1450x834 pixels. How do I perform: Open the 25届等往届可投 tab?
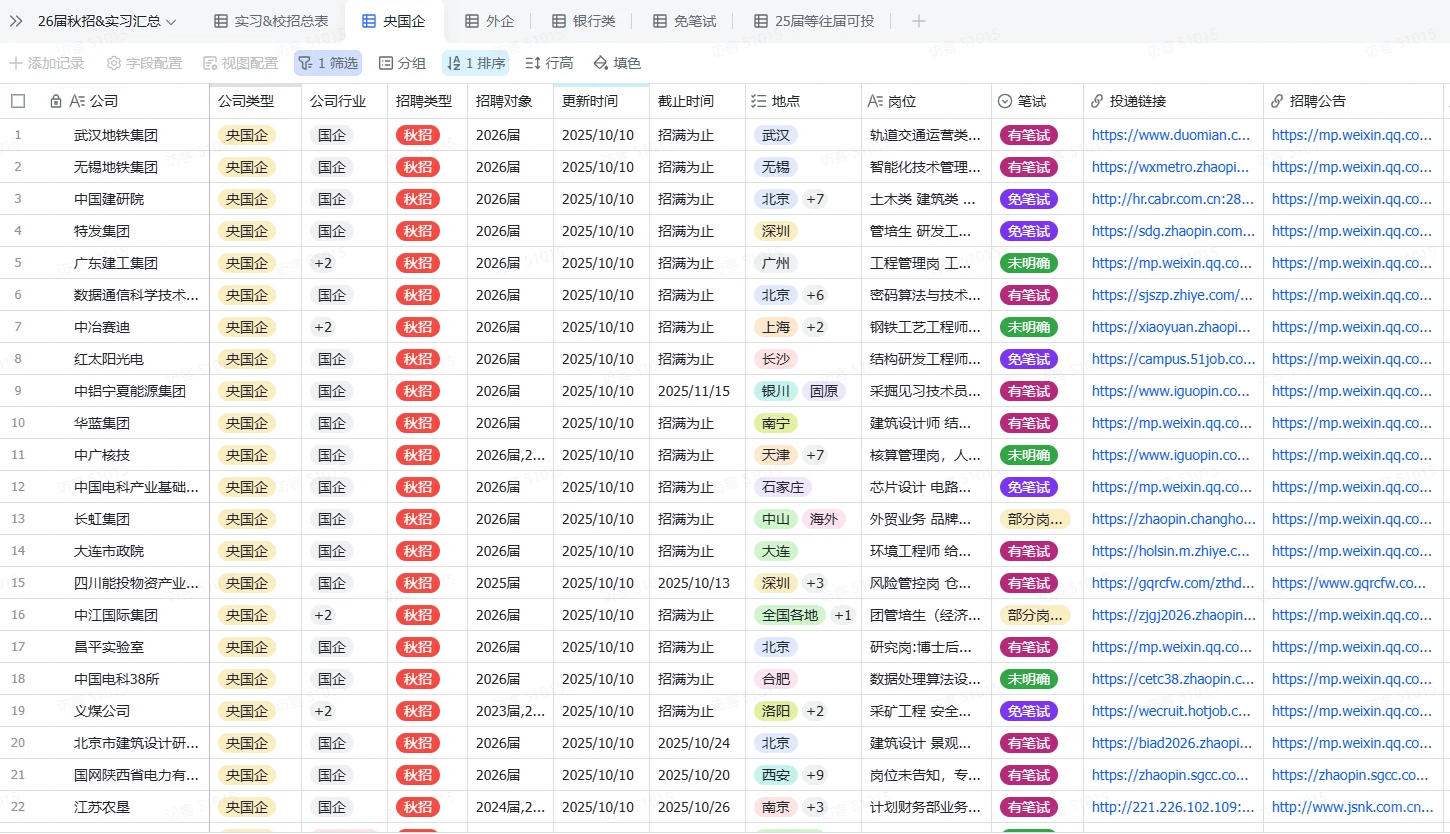coord(814,21)
